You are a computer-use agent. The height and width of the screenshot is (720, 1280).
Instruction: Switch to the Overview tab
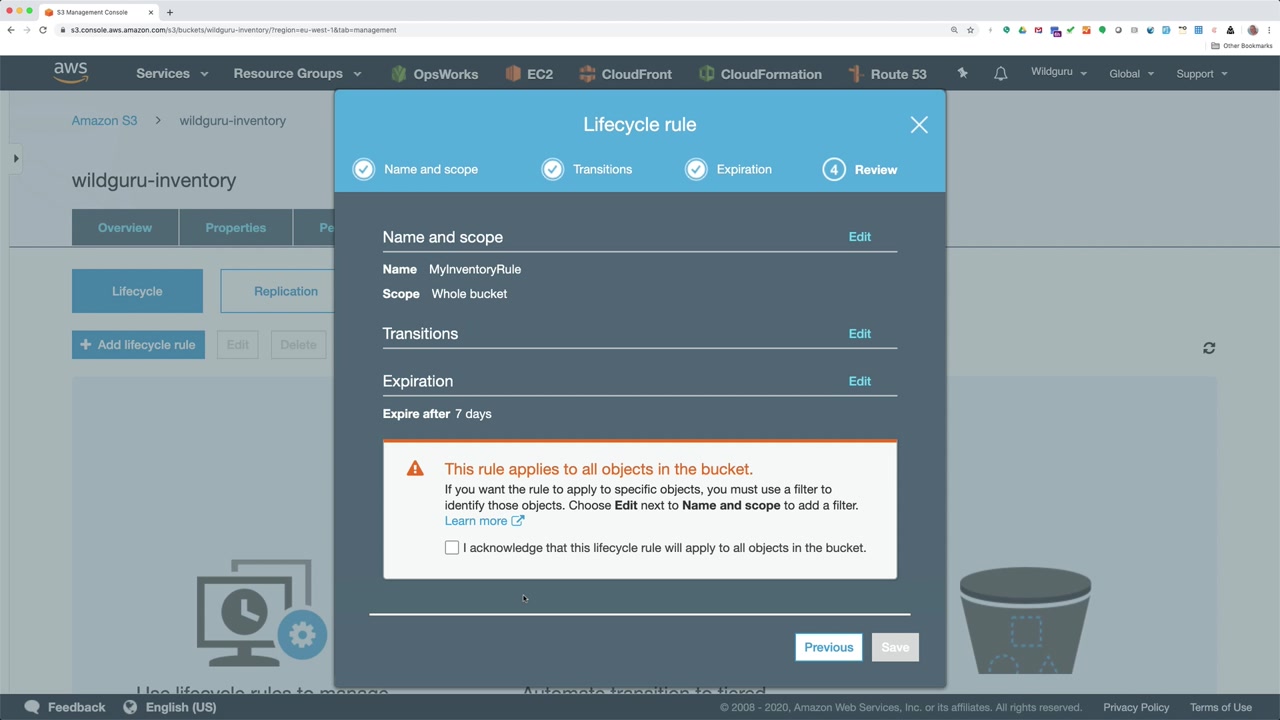125,228
